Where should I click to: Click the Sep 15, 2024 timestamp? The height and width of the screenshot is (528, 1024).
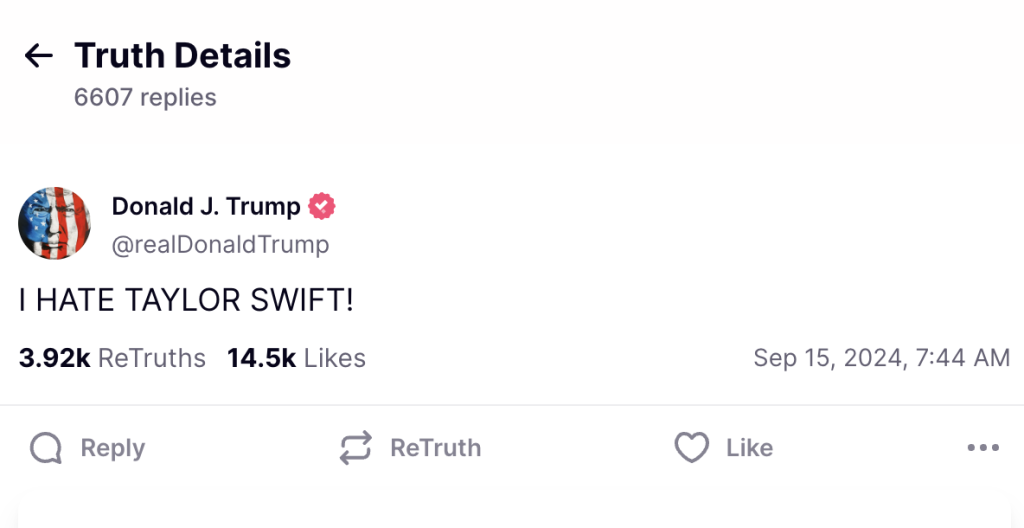881,358
